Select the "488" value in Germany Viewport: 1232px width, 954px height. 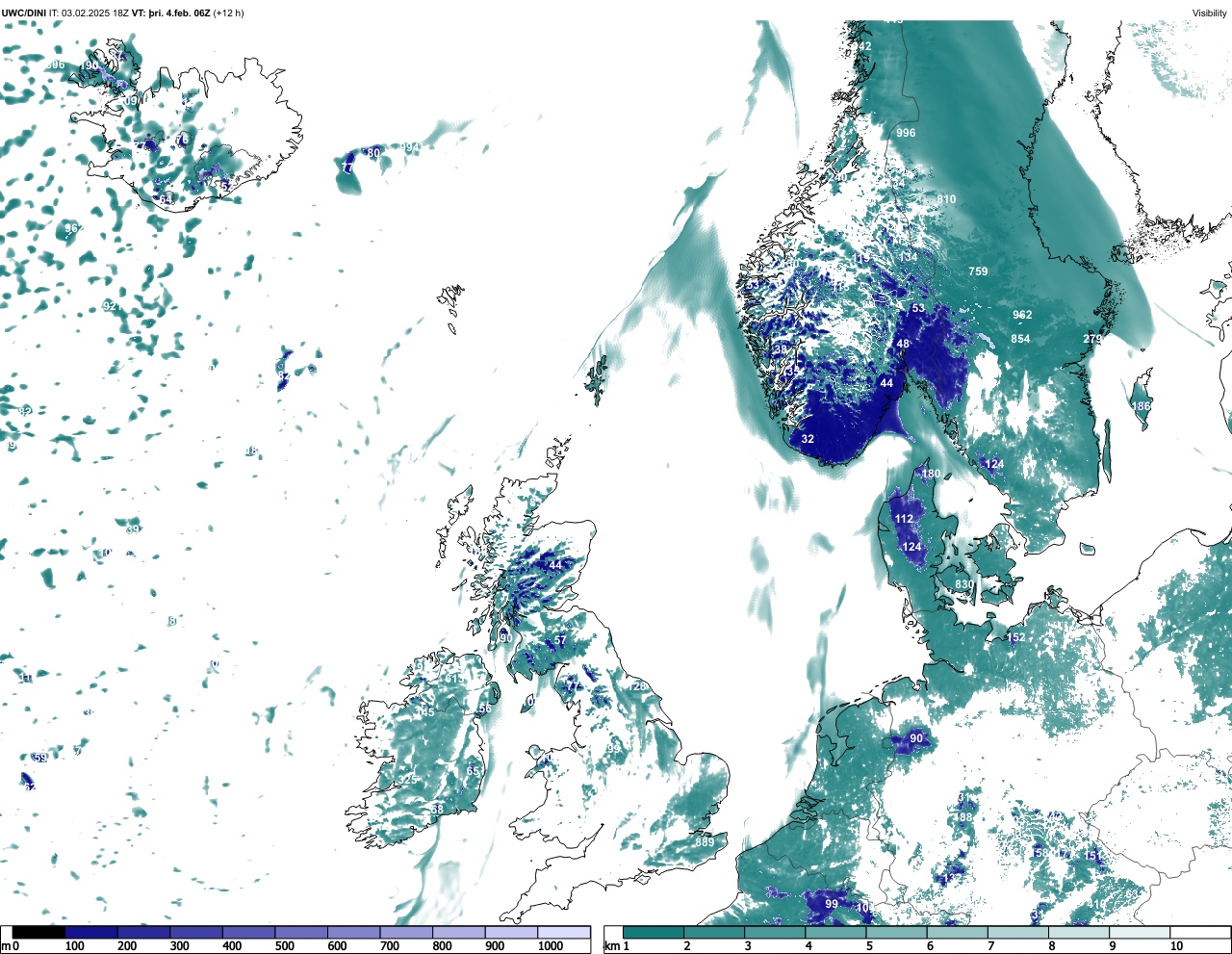[962, 817]
